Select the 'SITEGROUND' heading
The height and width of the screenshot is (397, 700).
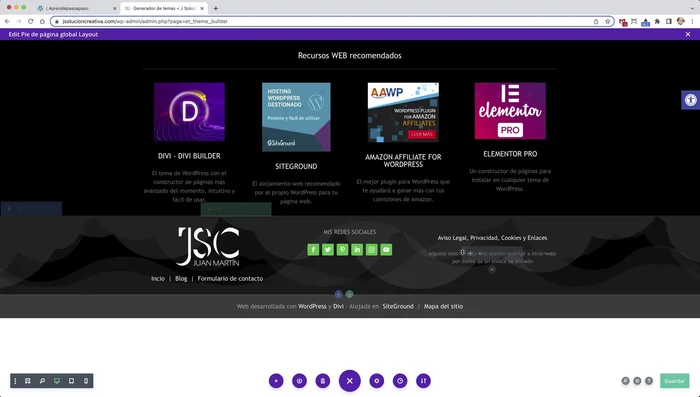coord(296,167)
